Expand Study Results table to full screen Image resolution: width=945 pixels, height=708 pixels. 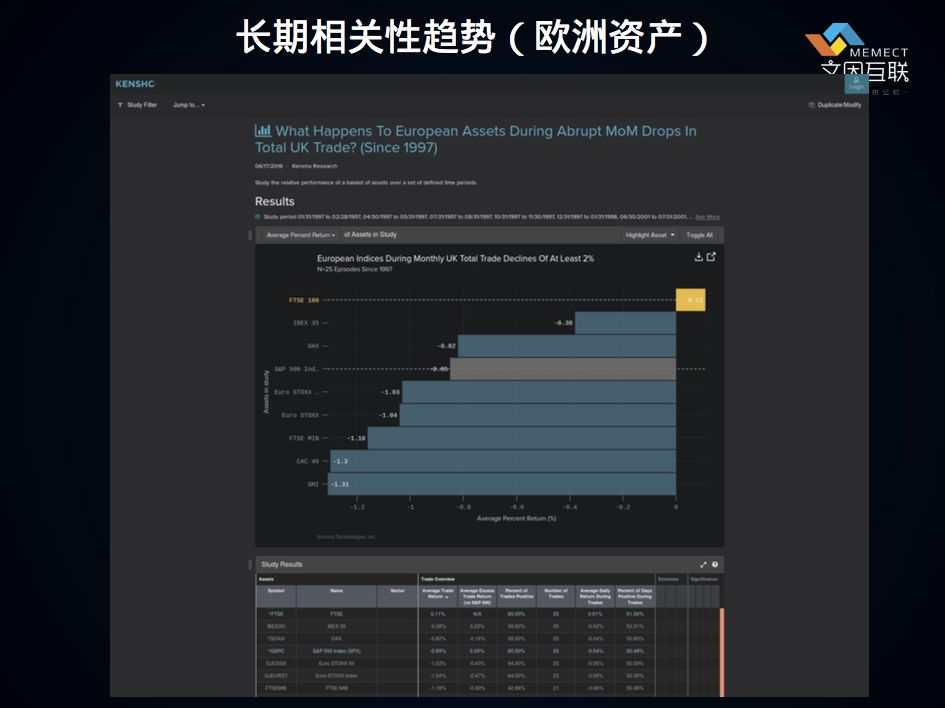click(x=703, y=565)
